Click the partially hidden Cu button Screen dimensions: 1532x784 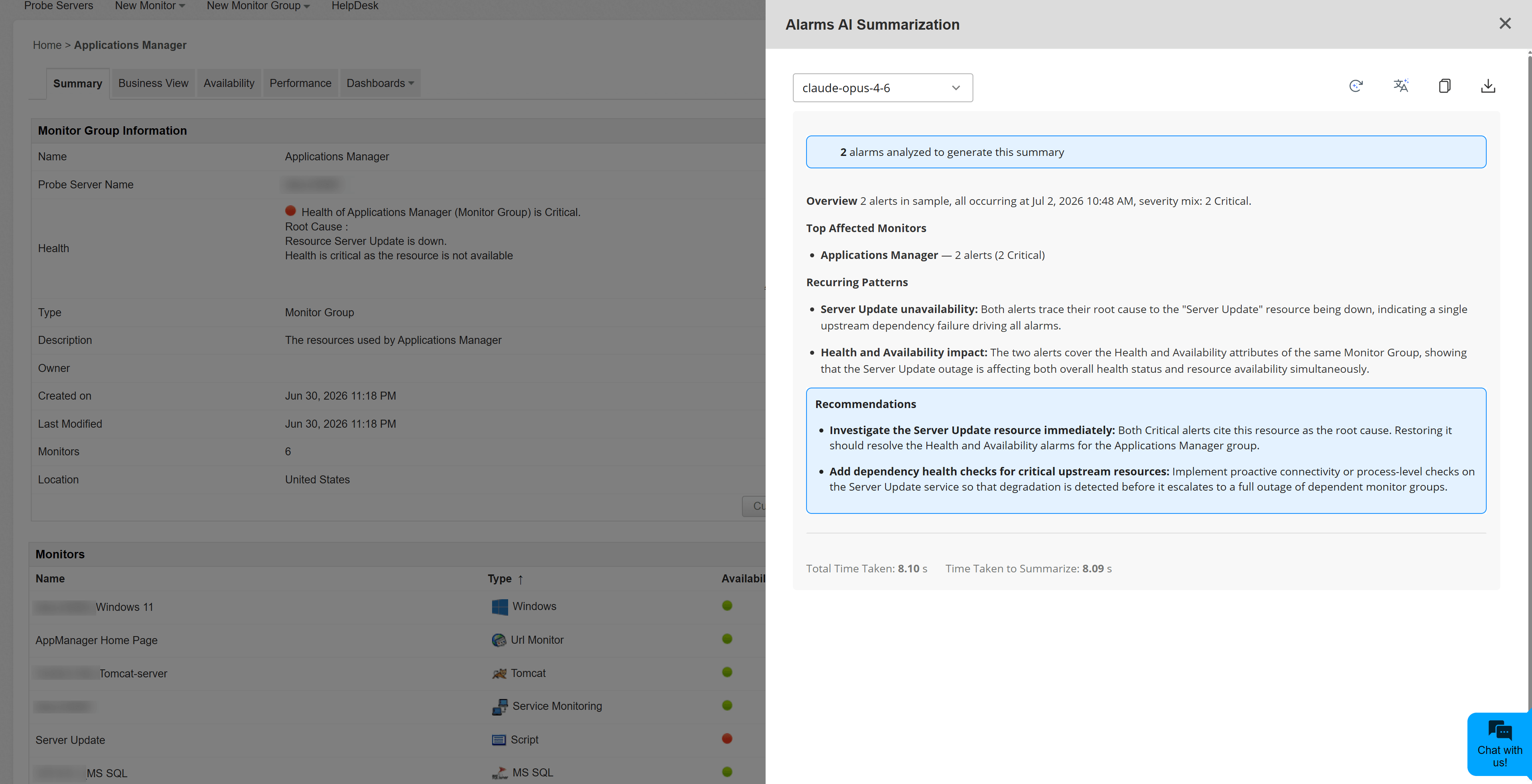(754, 506)
